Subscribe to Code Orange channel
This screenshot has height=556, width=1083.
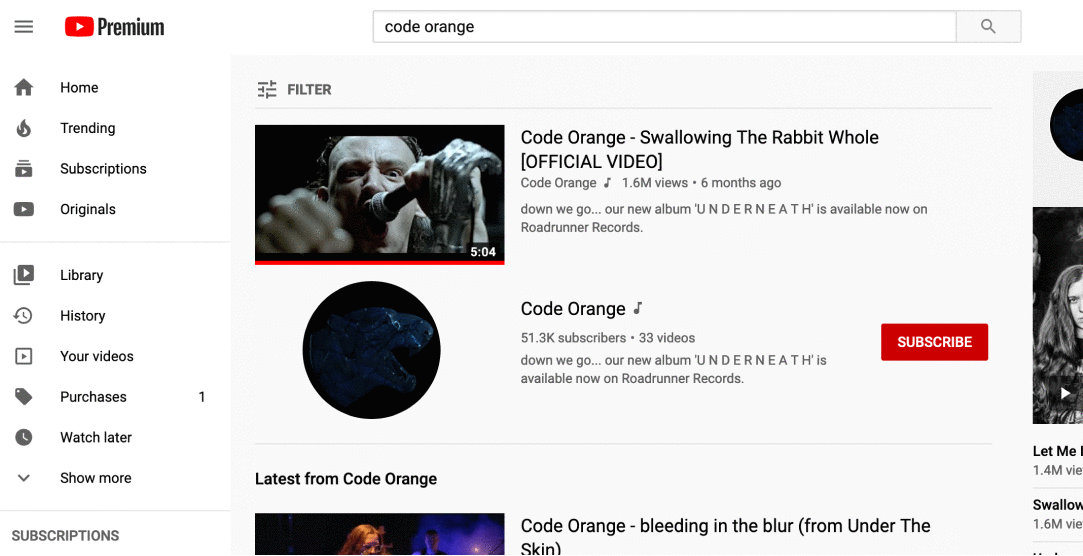pyautogui.click(x=935, y=342)
